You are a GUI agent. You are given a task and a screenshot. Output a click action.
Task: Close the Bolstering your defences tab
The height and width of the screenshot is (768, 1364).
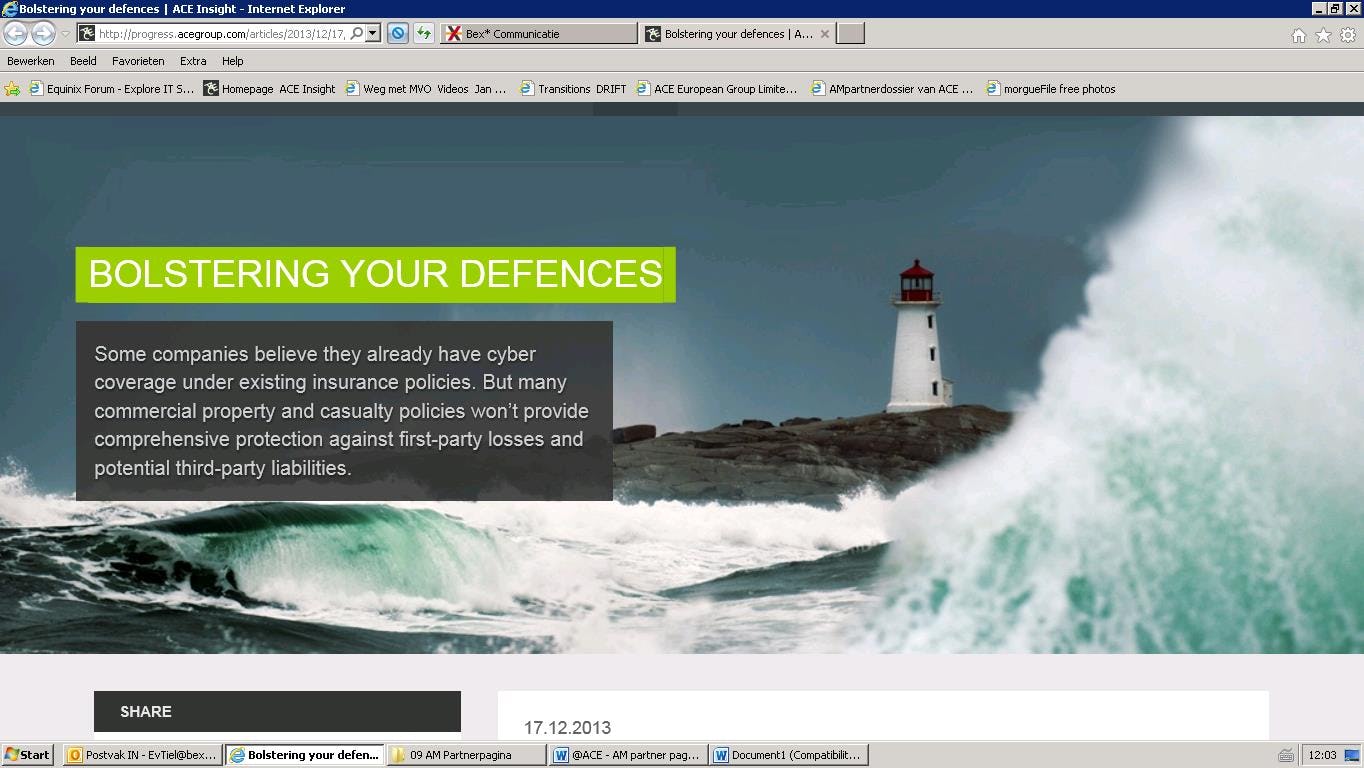tap(825, 34)
